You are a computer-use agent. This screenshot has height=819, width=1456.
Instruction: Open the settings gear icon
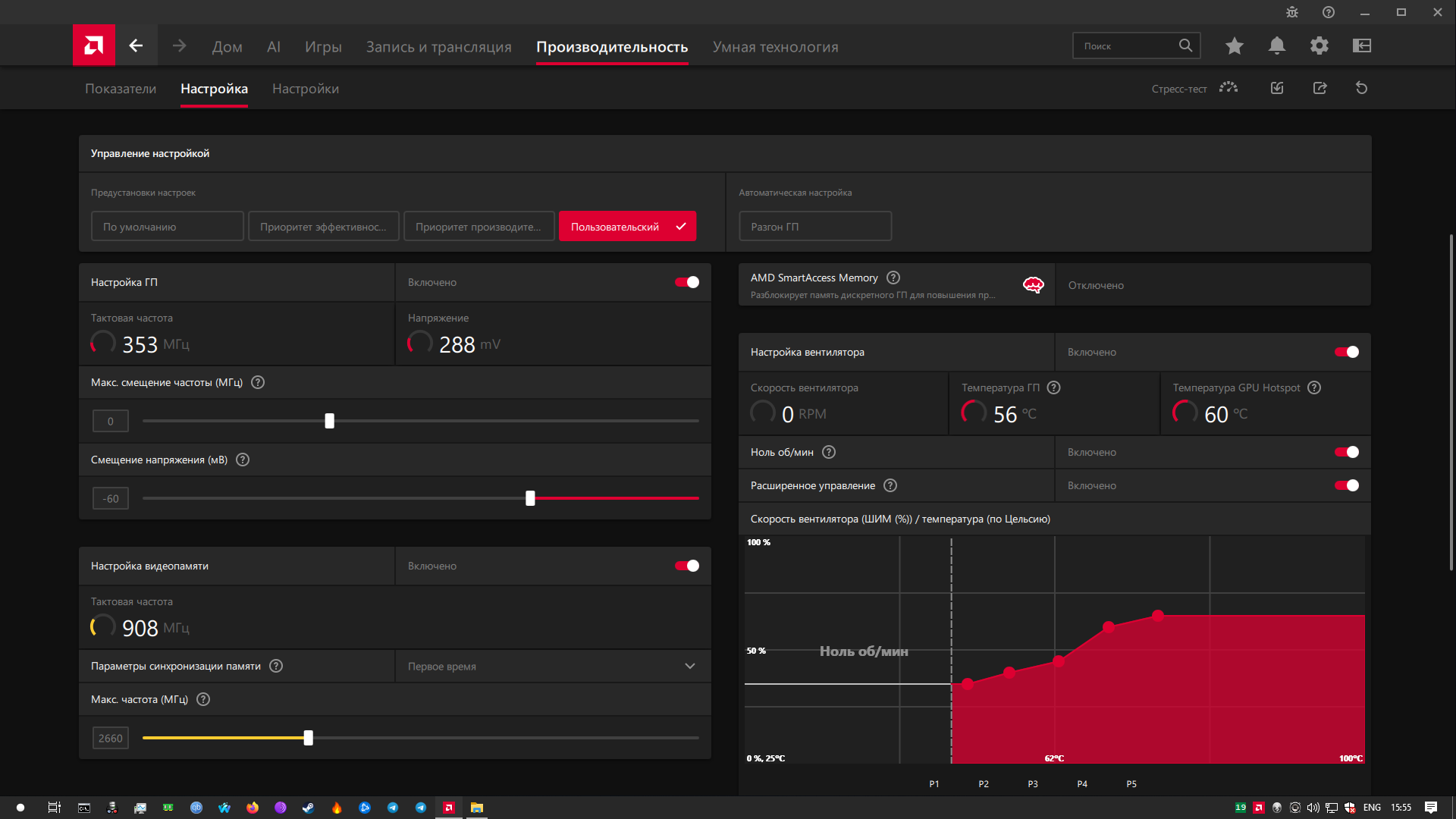click(1319, 46)
